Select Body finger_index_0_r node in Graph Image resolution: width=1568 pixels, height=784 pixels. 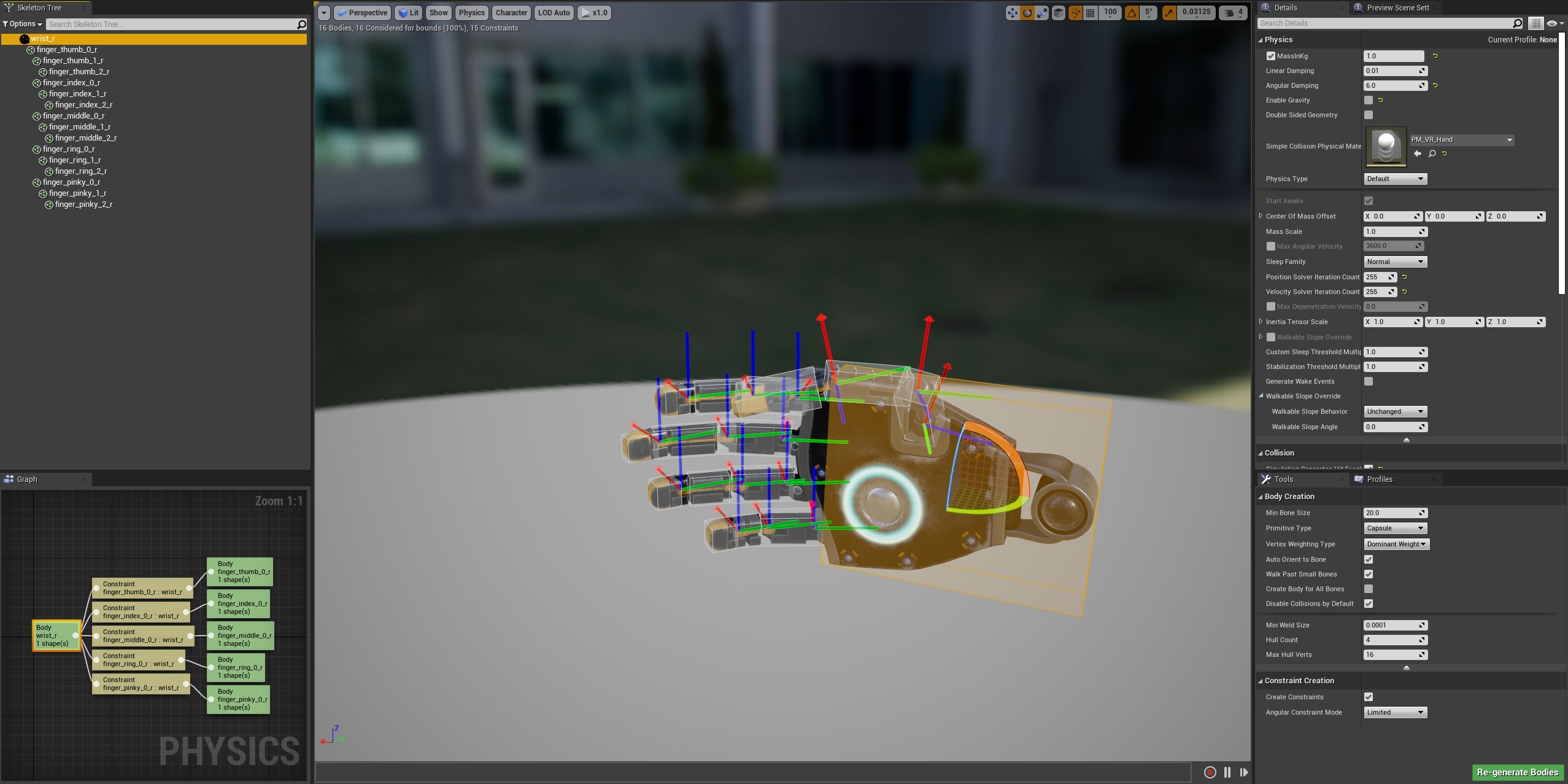pyautogui.click(x=238, y=604)
